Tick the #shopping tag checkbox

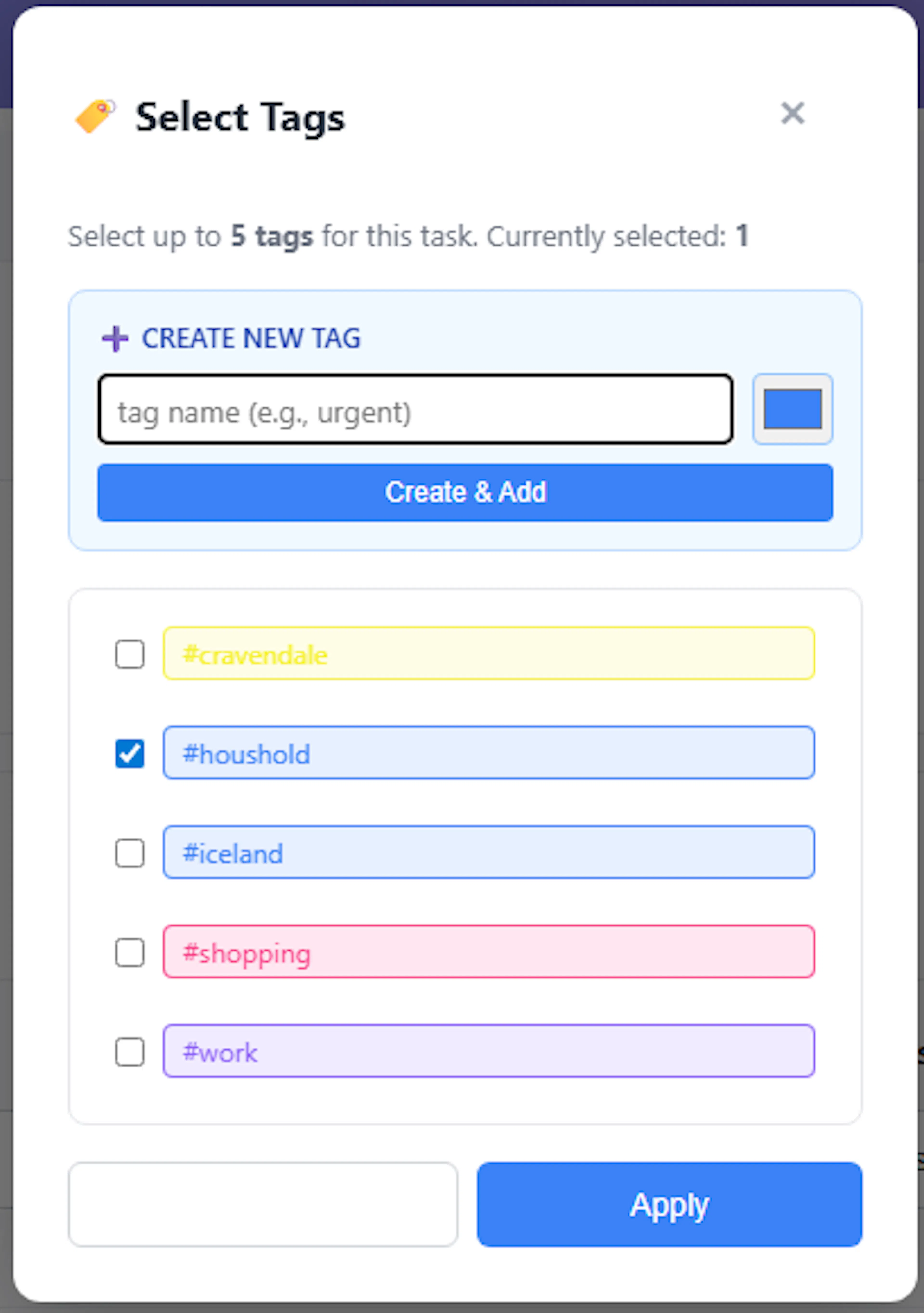(x=130, y=952)
